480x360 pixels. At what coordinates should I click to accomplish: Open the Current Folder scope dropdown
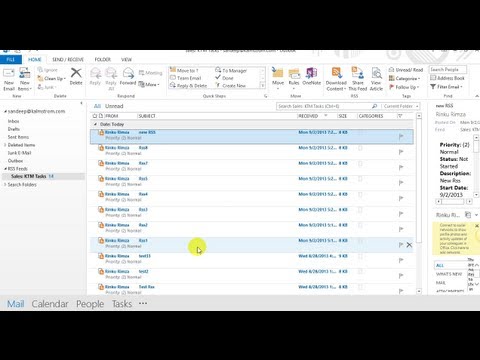pos(400,106)
